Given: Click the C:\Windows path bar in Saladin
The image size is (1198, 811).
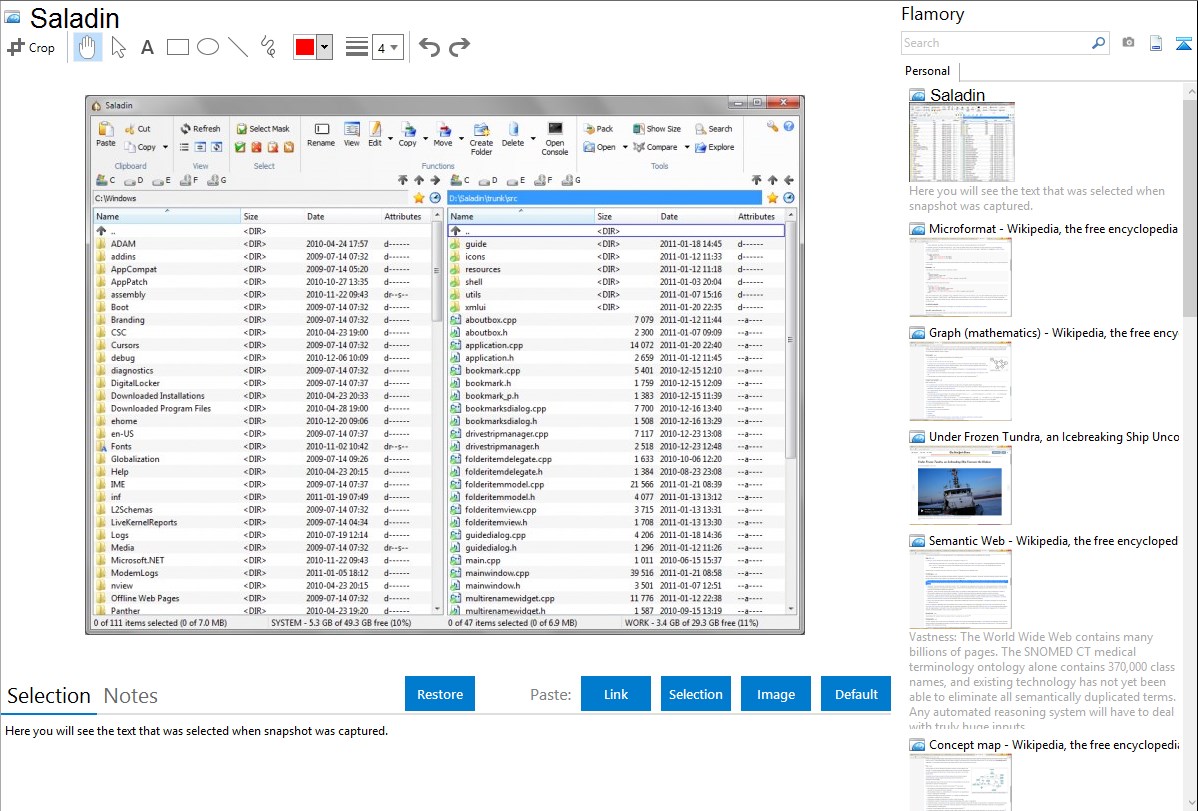Looking at the screenshot, I should (252, 198).
